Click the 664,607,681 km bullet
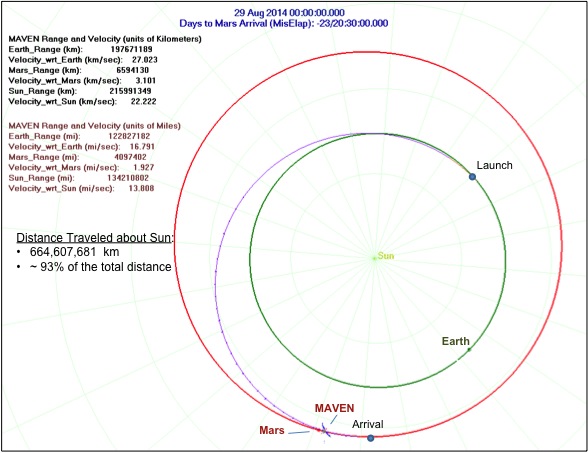This screenshot has width=588, height=453. pyautogui.click(x=74, y=252)
